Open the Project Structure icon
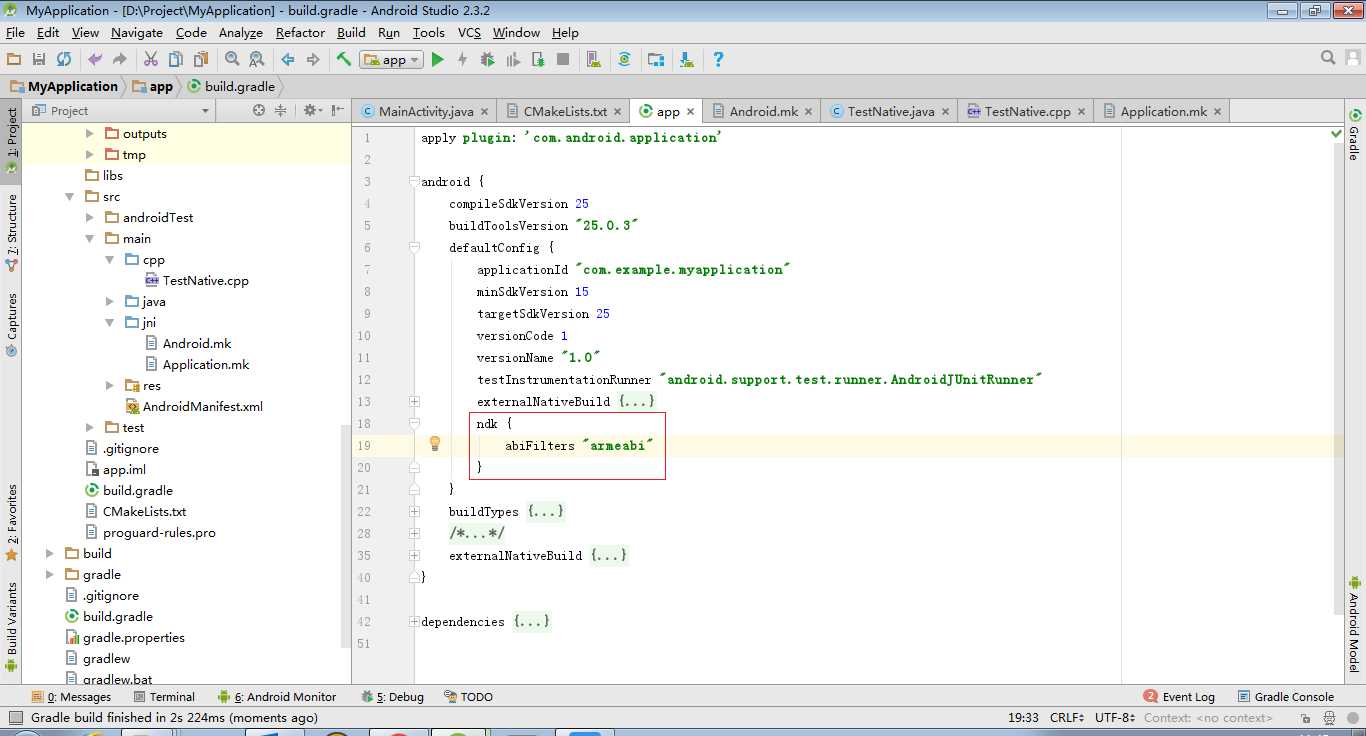Viewport: 1366px width, 736px height. tap(656, 60)
